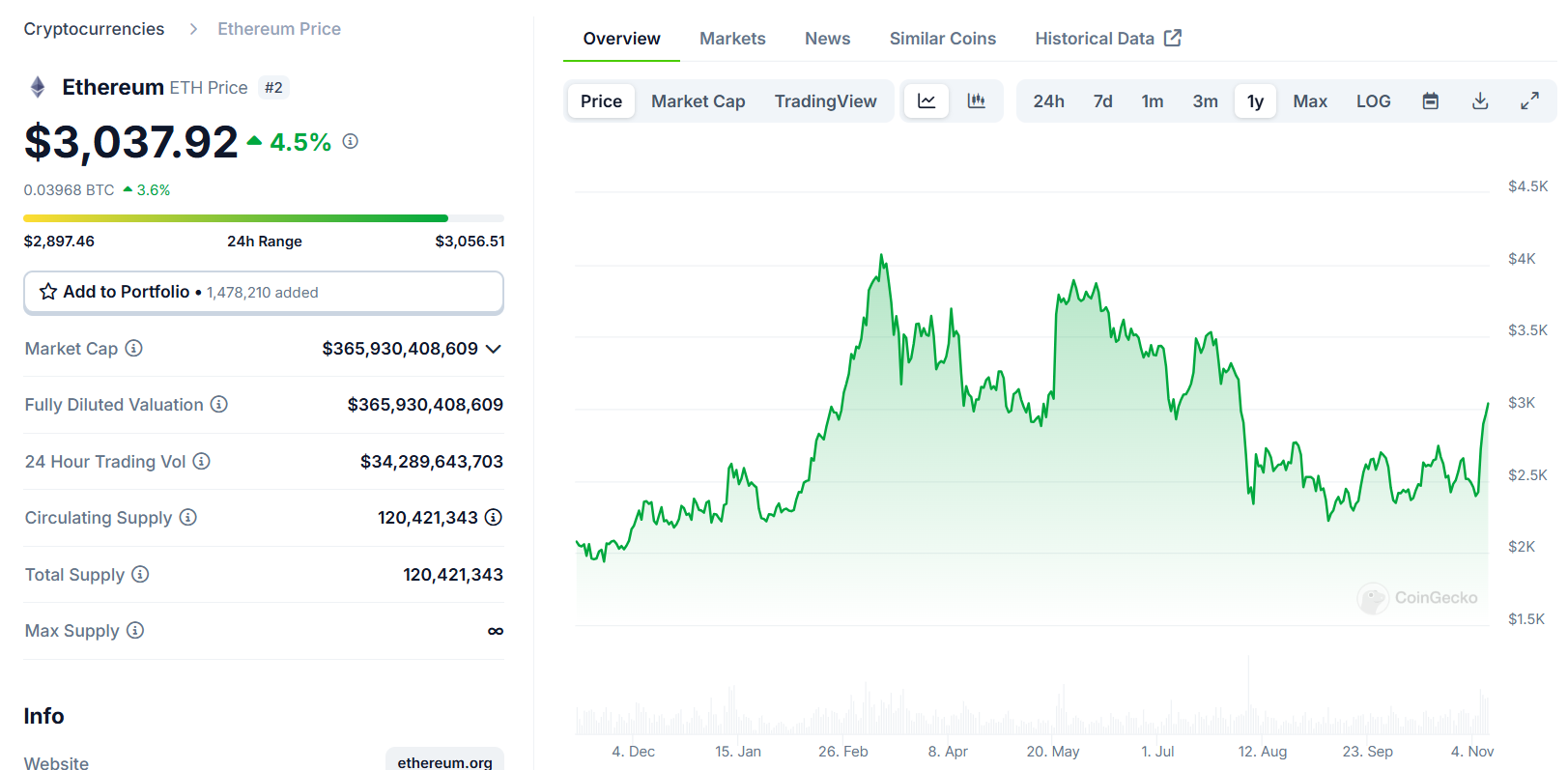Screen dimensions: 1568x770
Task: Expand chart to fullscreen
Action: [x=1529, y=100]
